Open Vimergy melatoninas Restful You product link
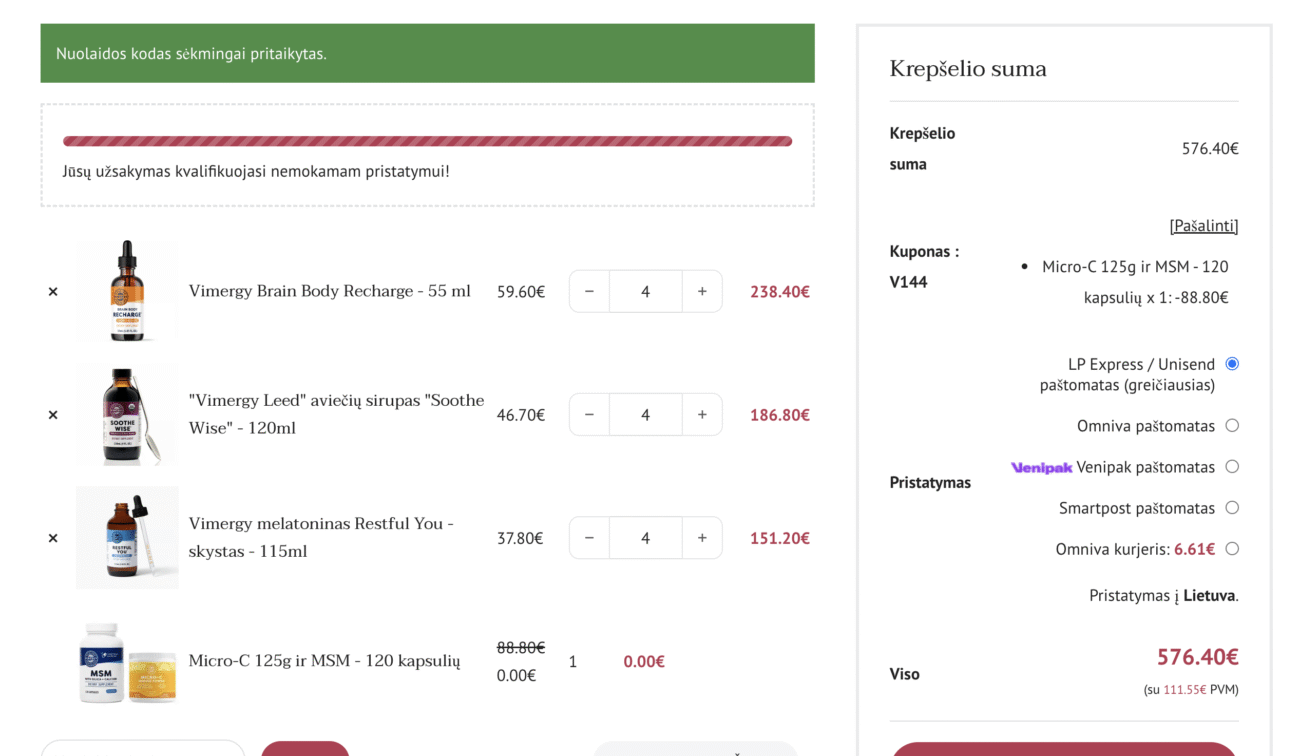 point(322,537)
